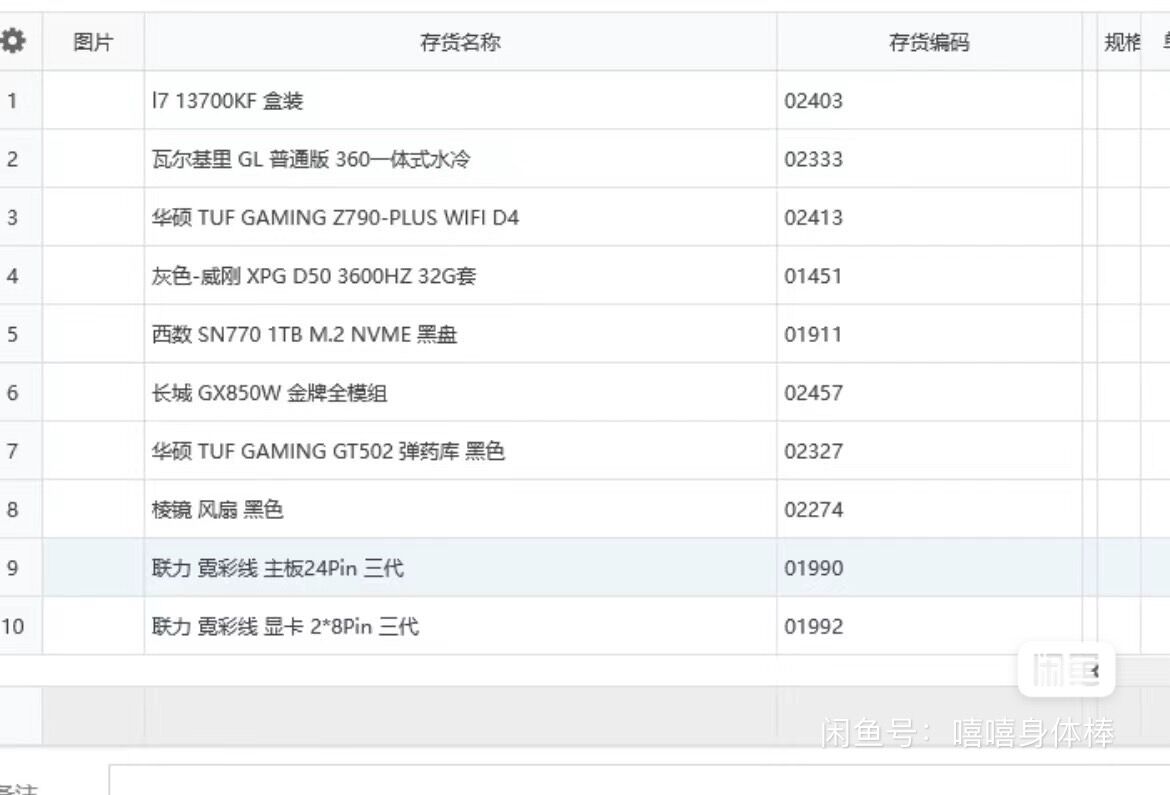Select the 长城 GX850W 金牌全模组 row
This screenshot has height=795, width=1170.
pos(269,393)
